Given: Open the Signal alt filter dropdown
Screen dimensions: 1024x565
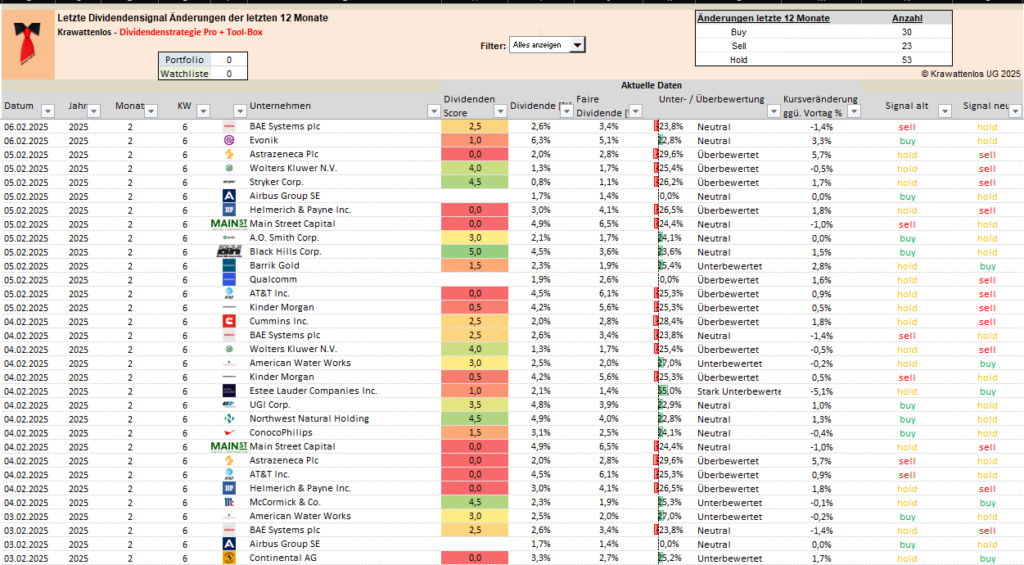Looking at the screenshot, I should (944, 111).
